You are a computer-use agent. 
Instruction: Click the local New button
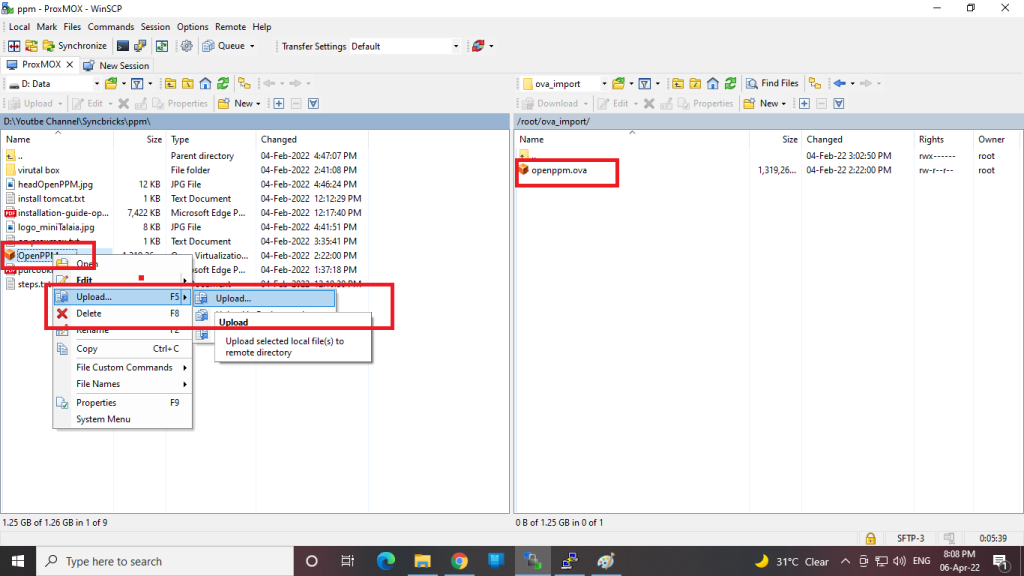coord(238,103)
